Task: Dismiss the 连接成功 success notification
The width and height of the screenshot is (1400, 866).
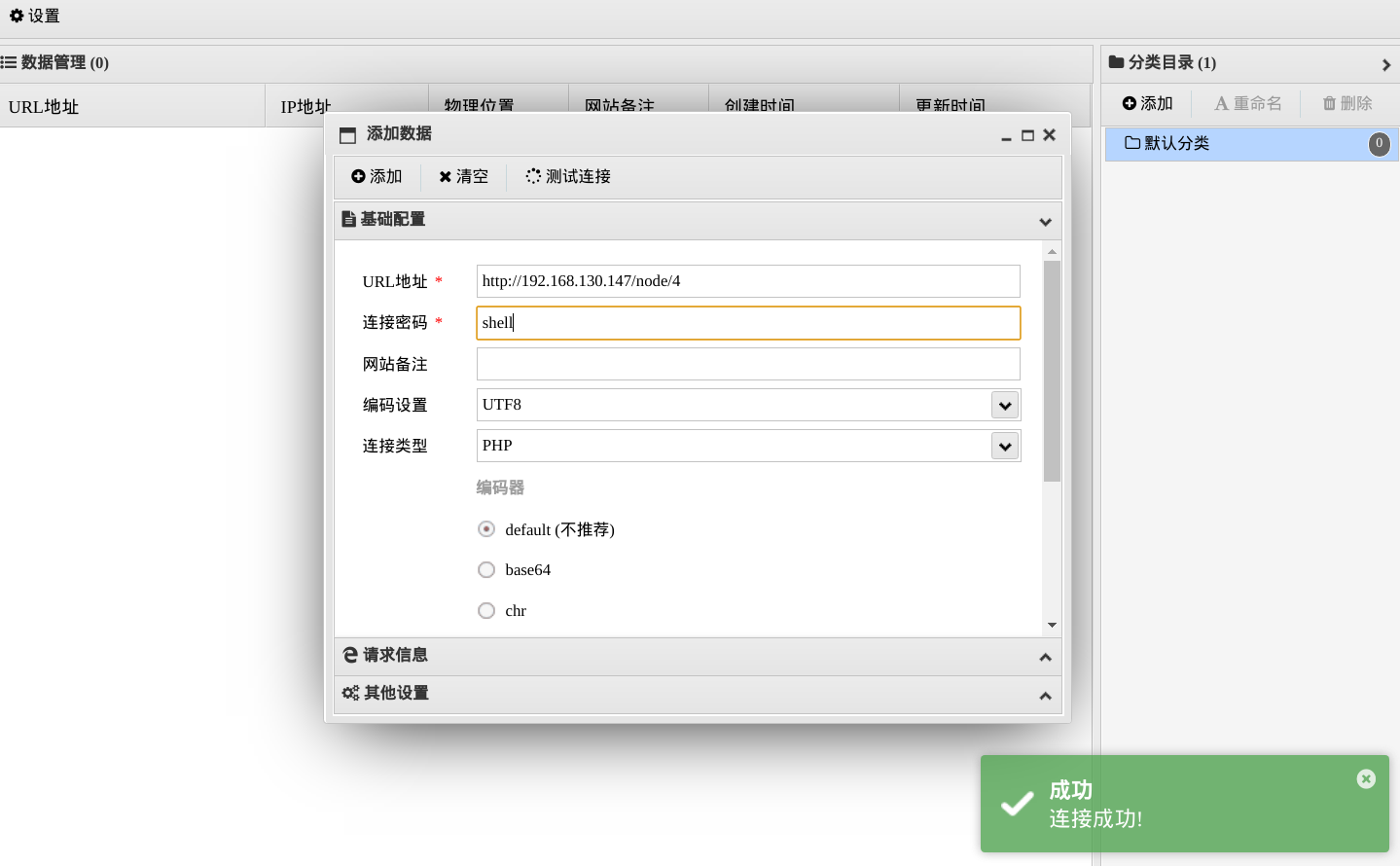Action: click(1365, 778)
